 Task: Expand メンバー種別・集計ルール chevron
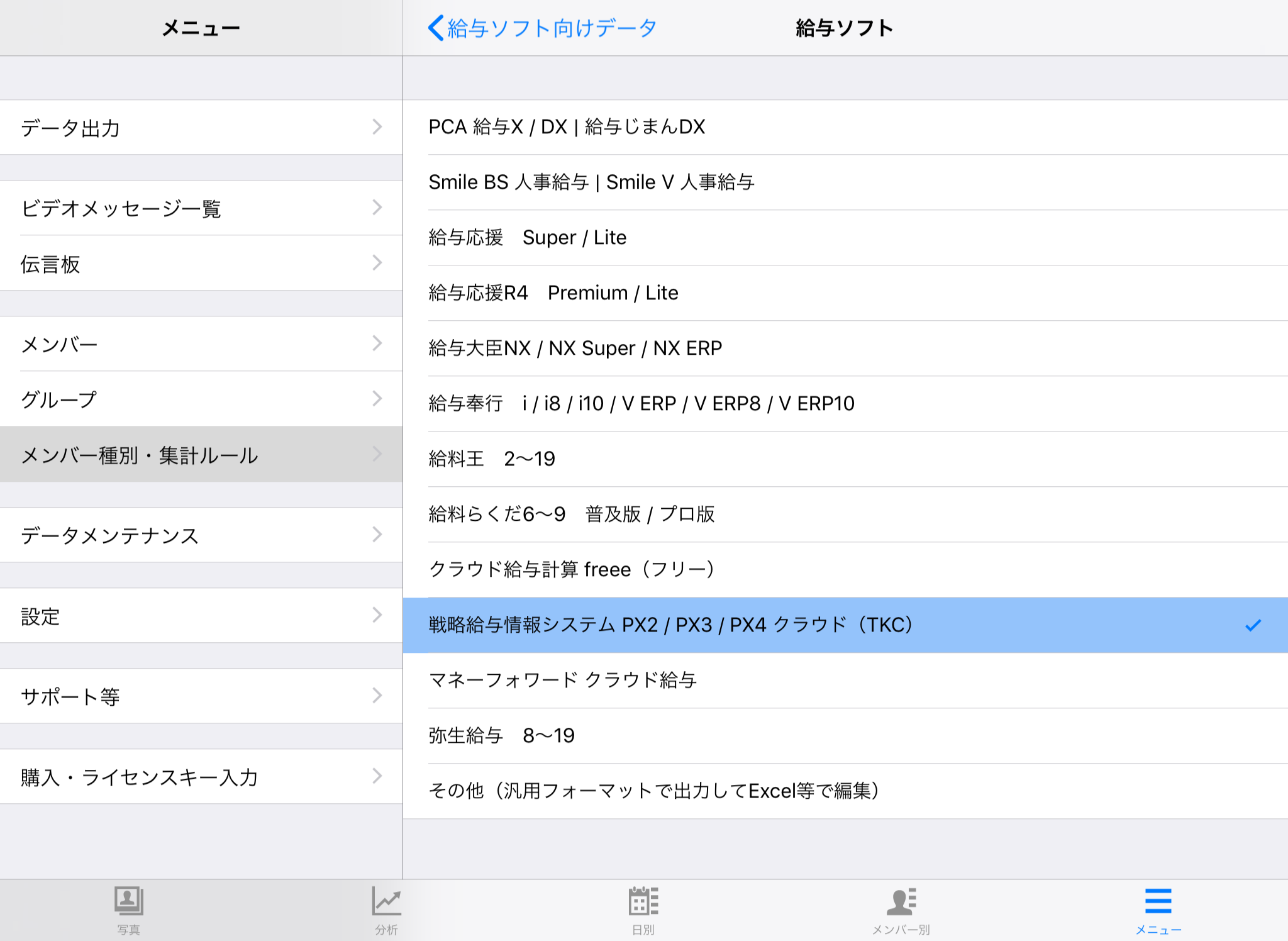(x=377, y=454)
